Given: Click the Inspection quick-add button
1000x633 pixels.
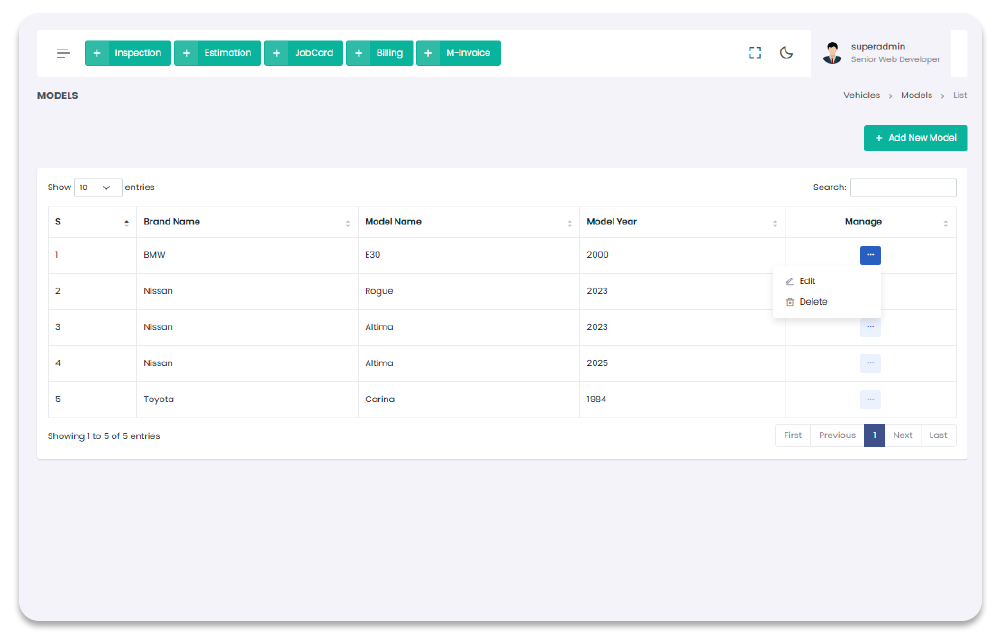Looking at the screenshot, I should click(127, 54).
